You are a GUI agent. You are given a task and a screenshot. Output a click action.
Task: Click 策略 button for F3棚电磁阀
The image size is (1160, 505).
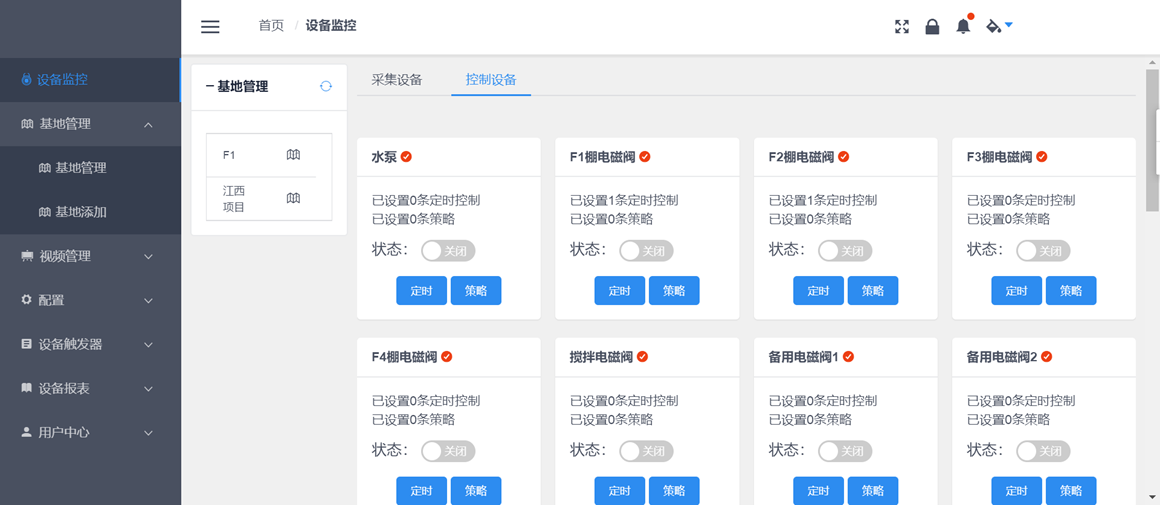(x=1070, y=291)
